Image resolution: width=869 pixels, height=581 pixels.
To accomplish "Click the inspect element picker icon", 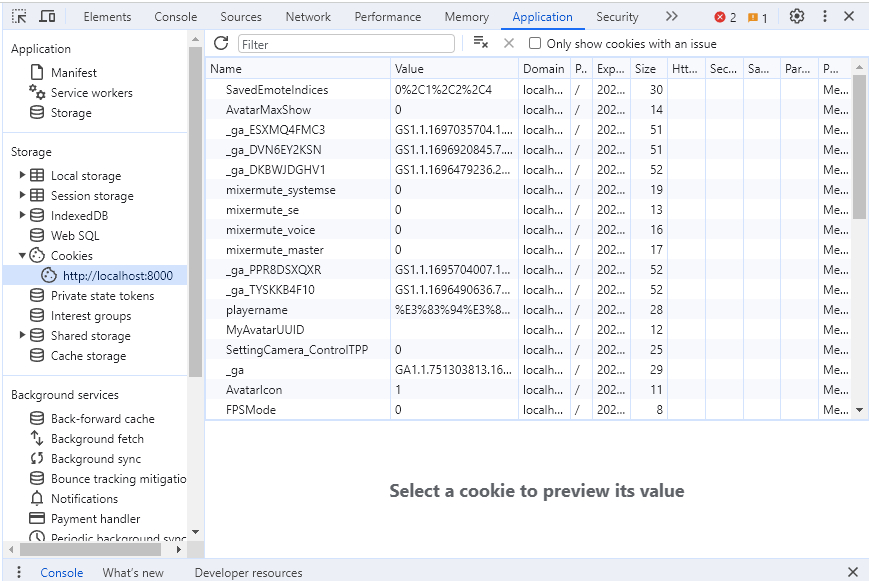I will [x=19, y=17].
